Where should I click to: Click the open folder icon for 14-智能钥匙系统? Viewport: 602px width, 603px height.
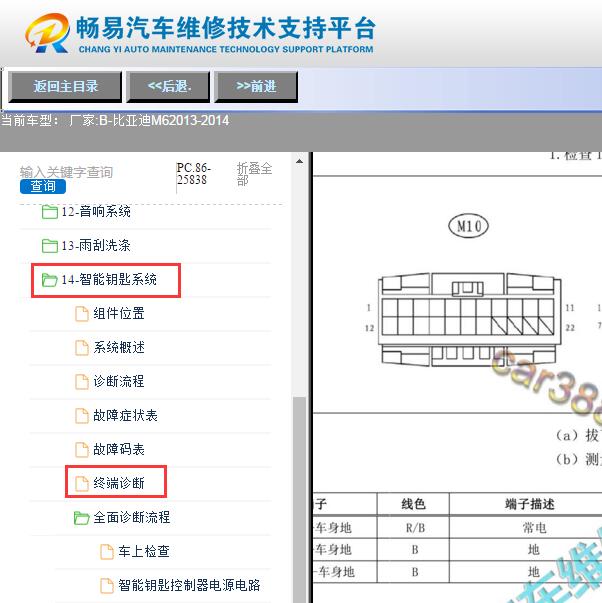(50, 280)
